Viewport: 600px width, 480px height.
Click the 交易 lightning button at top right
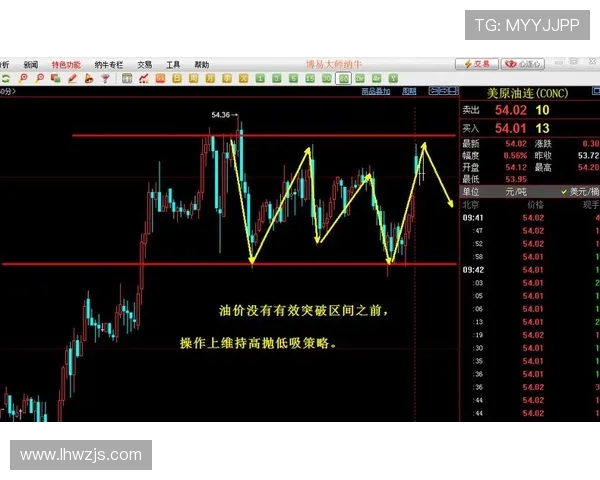[x=477, y=64]
